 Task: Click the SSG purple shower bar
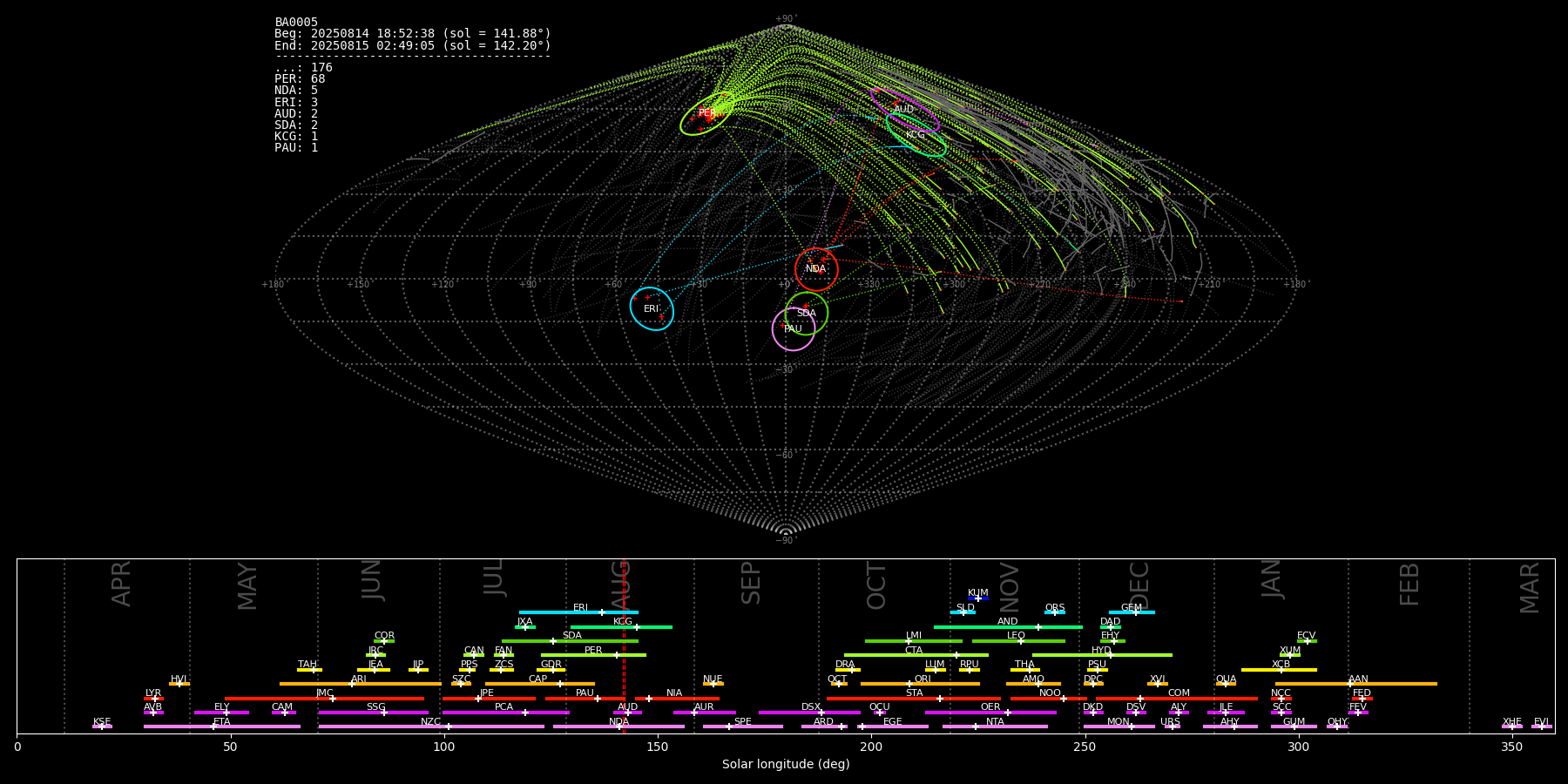pyautogui.click(x=373, y=713)
